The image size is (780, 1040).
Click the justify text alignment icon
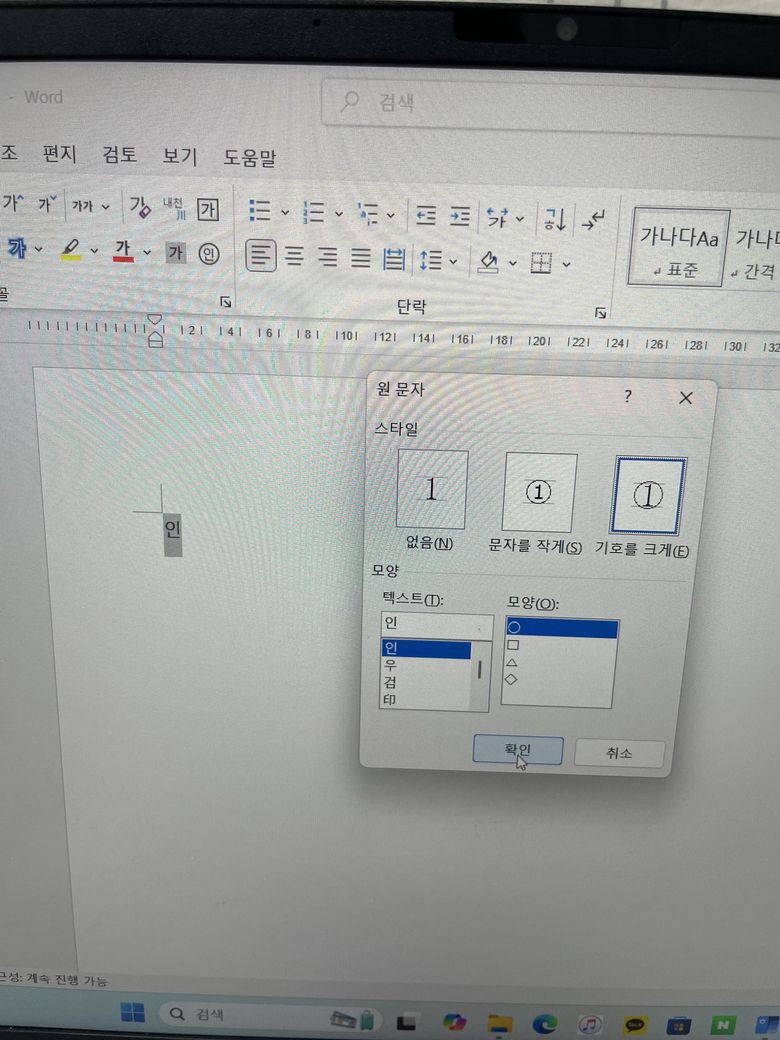coord(361,258)
